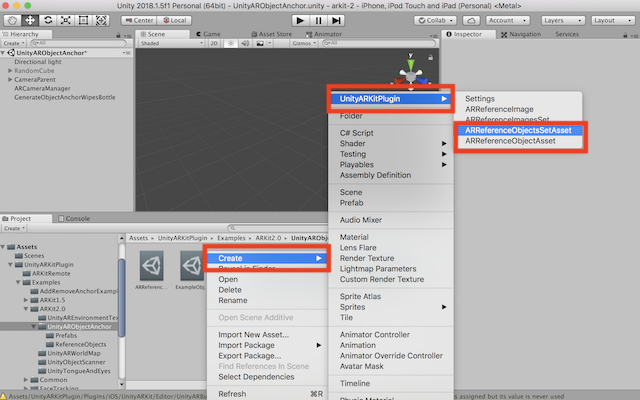Collapse the ARKit2.0 folder
The height and width of the screenshot is (400, 640).
(26, 309)
